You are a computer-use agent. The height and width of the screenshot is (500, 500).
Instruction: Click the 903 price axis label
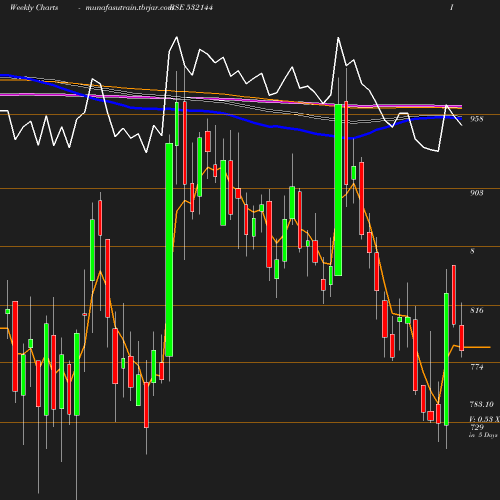[x=476, y=193]
